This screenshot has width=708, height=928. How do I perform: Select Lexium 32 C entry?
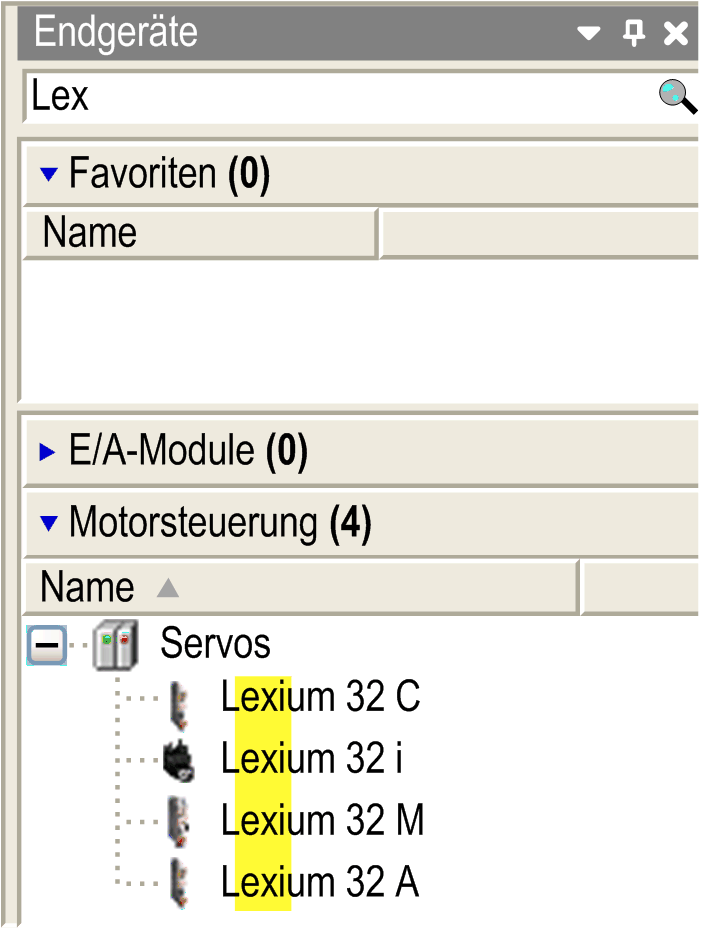(x=320, y=697)
